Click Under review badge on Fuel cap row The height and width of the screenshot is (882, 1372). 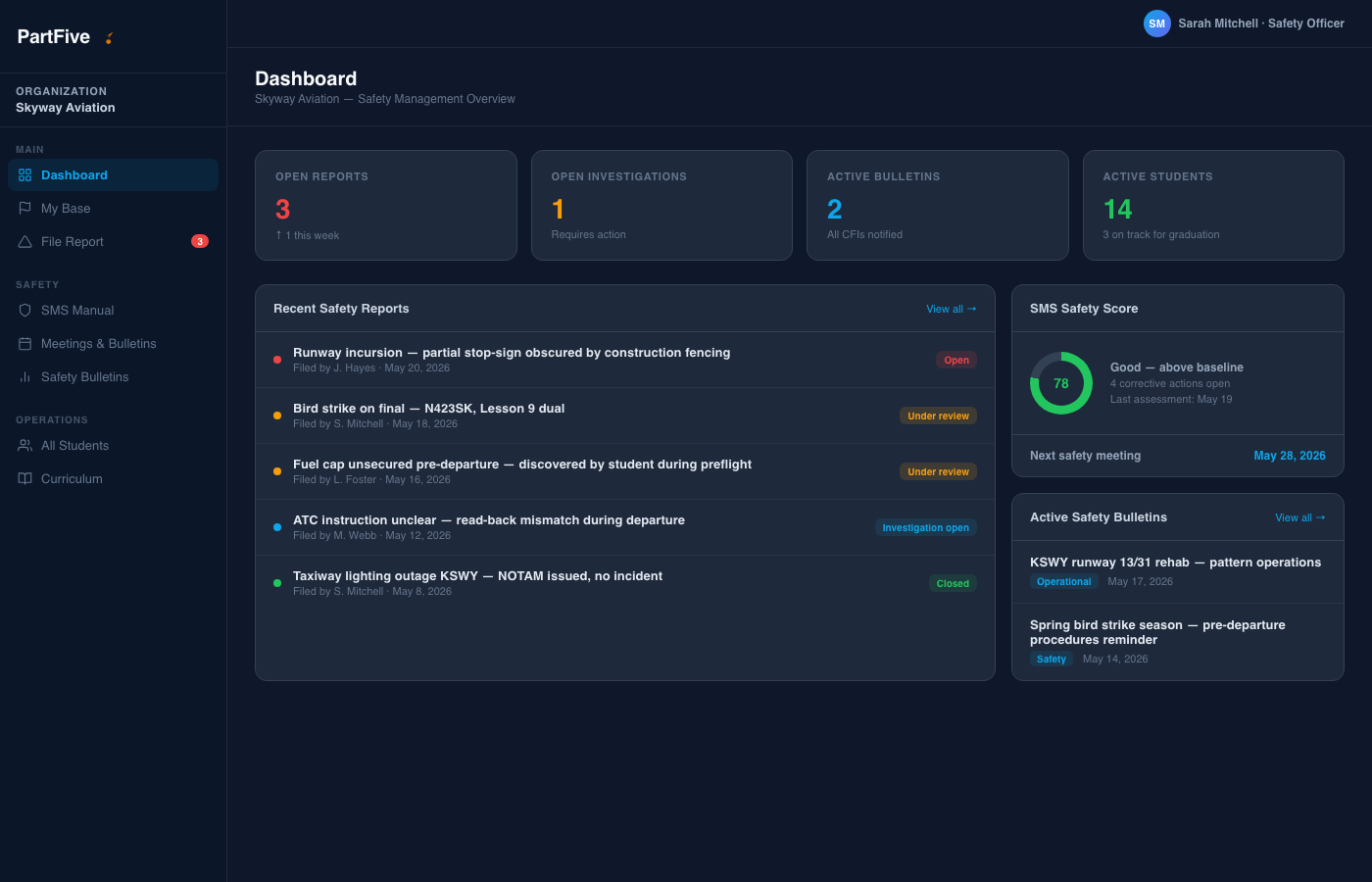pos(938,471)
